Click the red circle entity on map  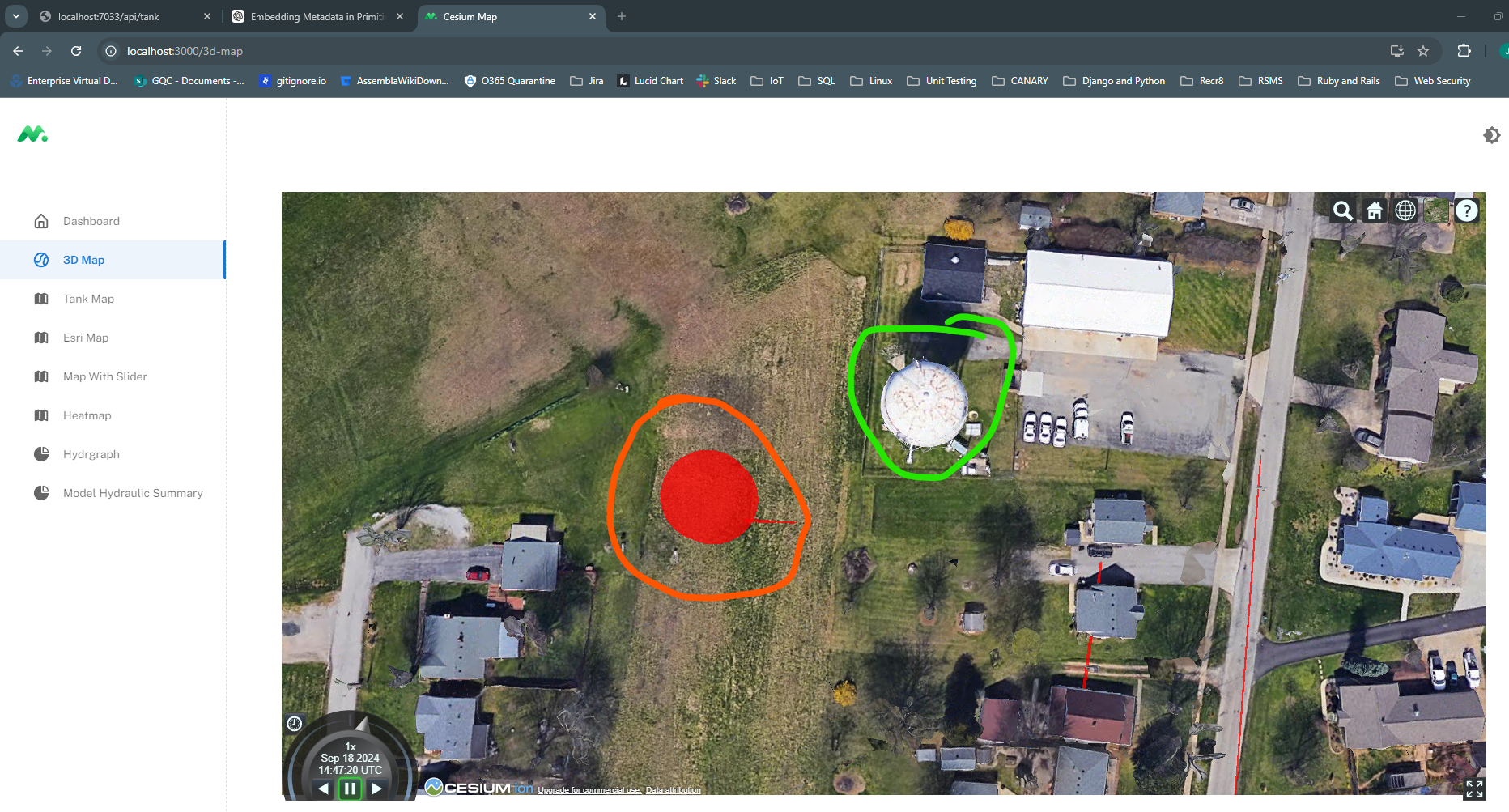(708, 496)
